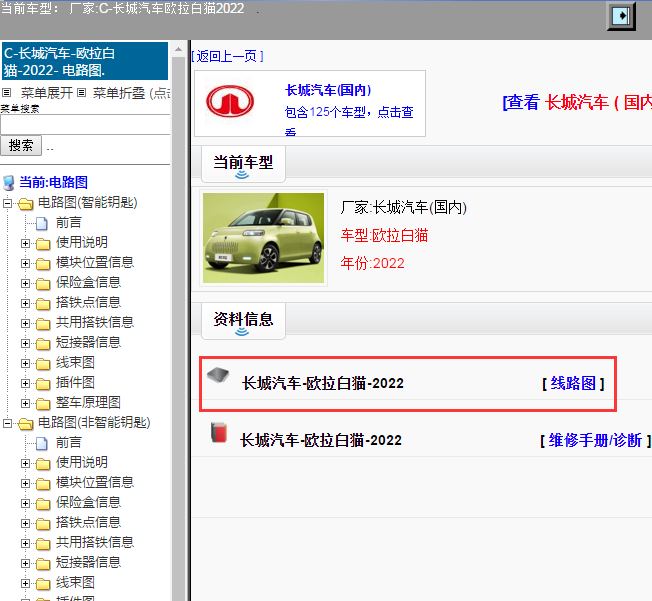Screen dimensions: 652x601
Task: Select the first 前言 tree item
Action: (x=69, y=223)
